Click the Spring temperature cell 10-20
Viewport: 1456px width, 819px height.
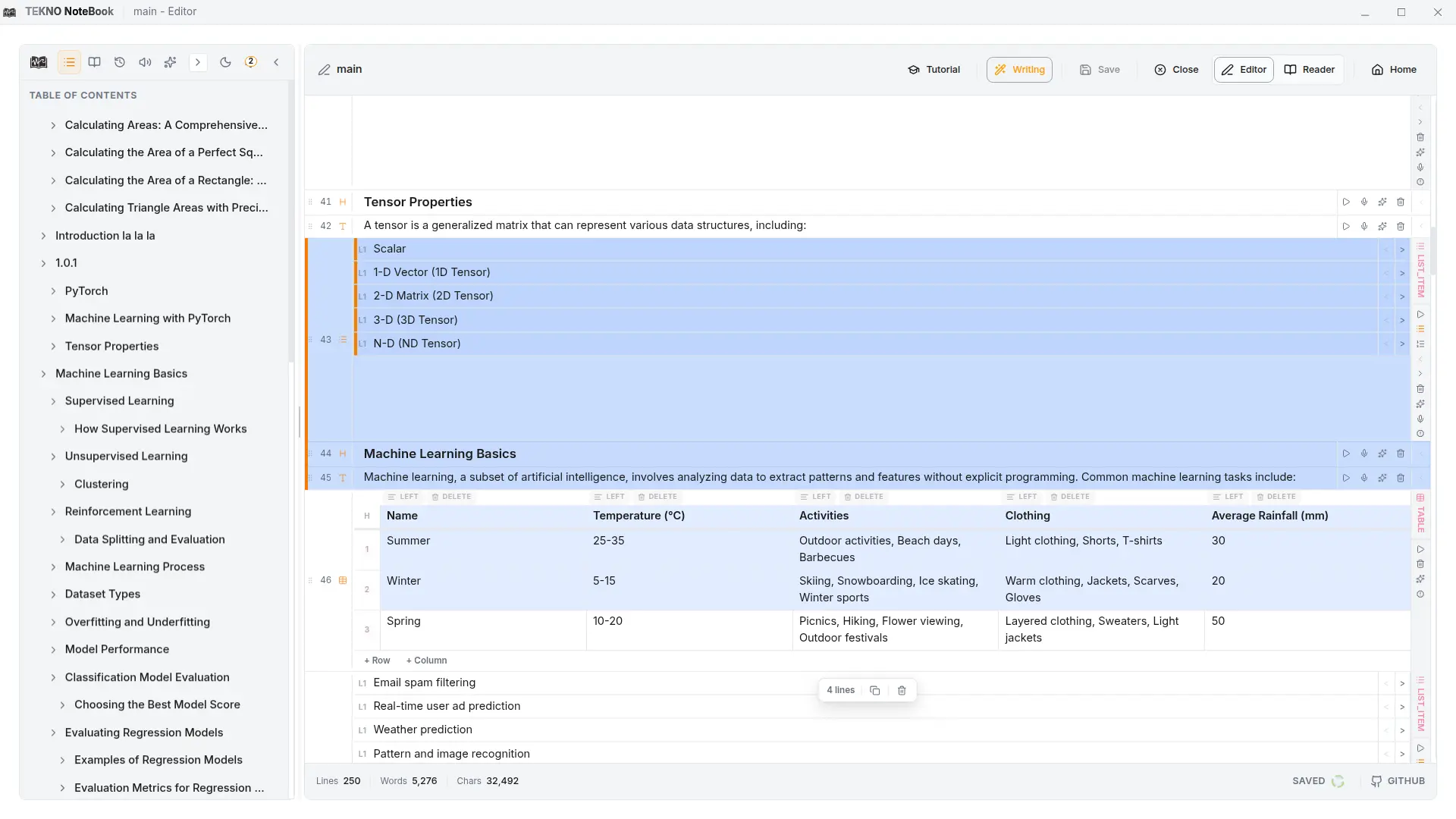[x=689, y=629]
